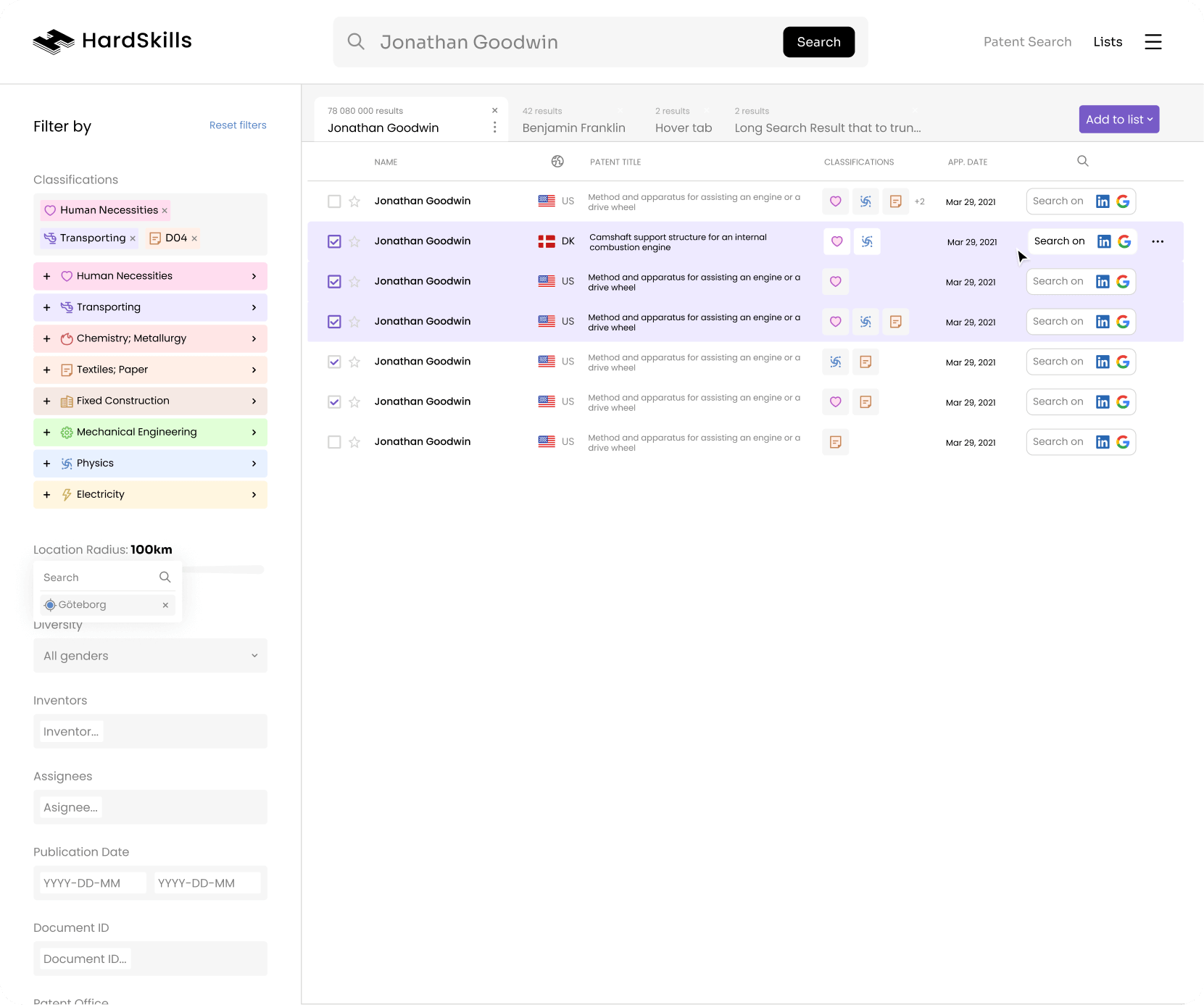The image size is (1204, 1005).
Task: Remove the D04 classification chip
Action: [194, 238]
